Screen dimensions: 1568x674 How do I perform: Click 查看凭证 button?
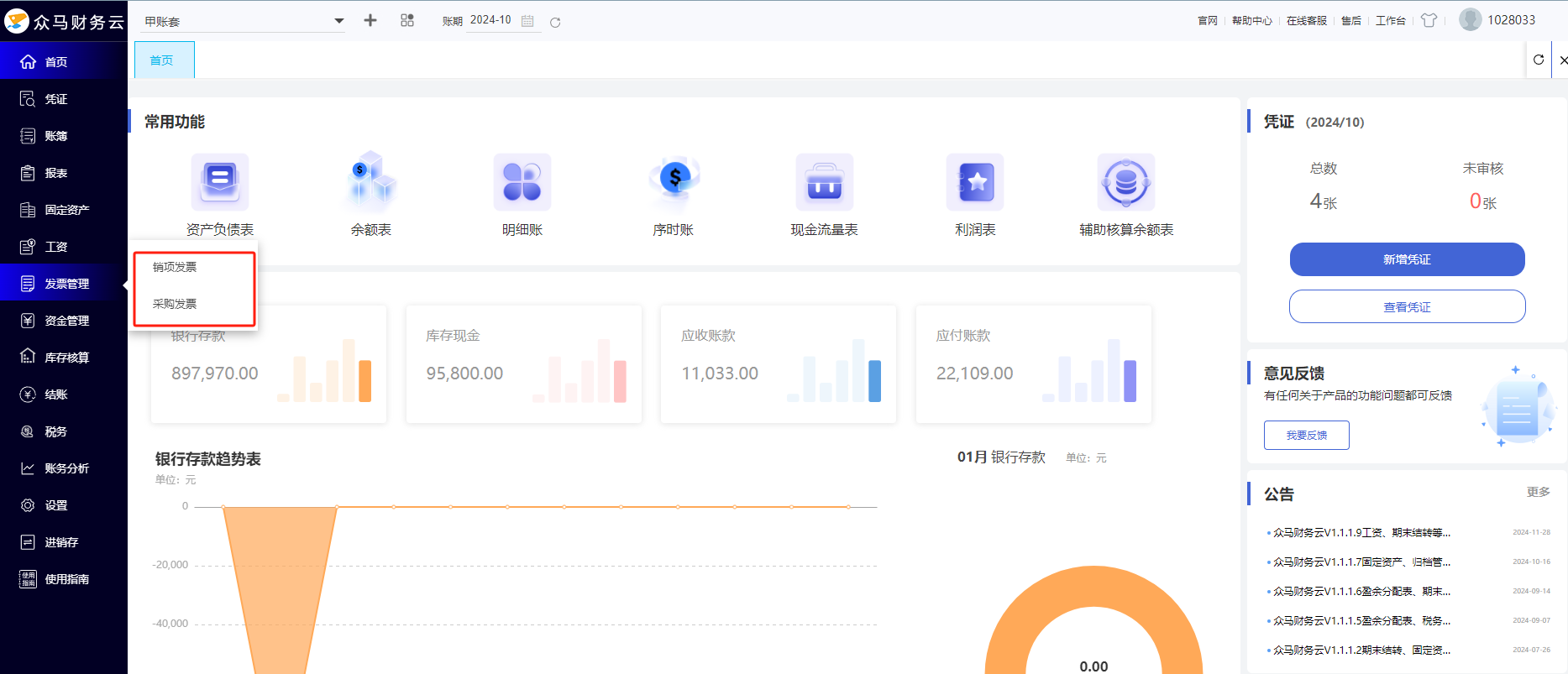click(1407, 306)
